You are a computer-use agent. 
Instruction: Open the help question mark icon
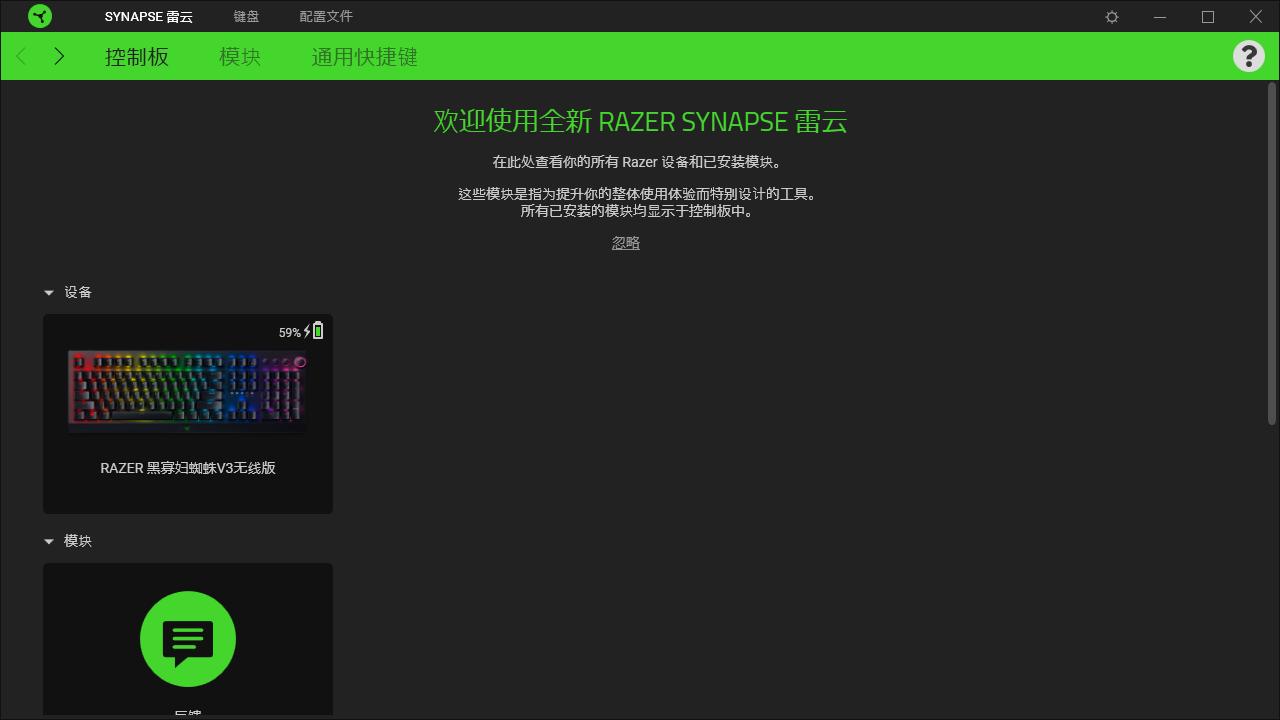click(1248, 55)
